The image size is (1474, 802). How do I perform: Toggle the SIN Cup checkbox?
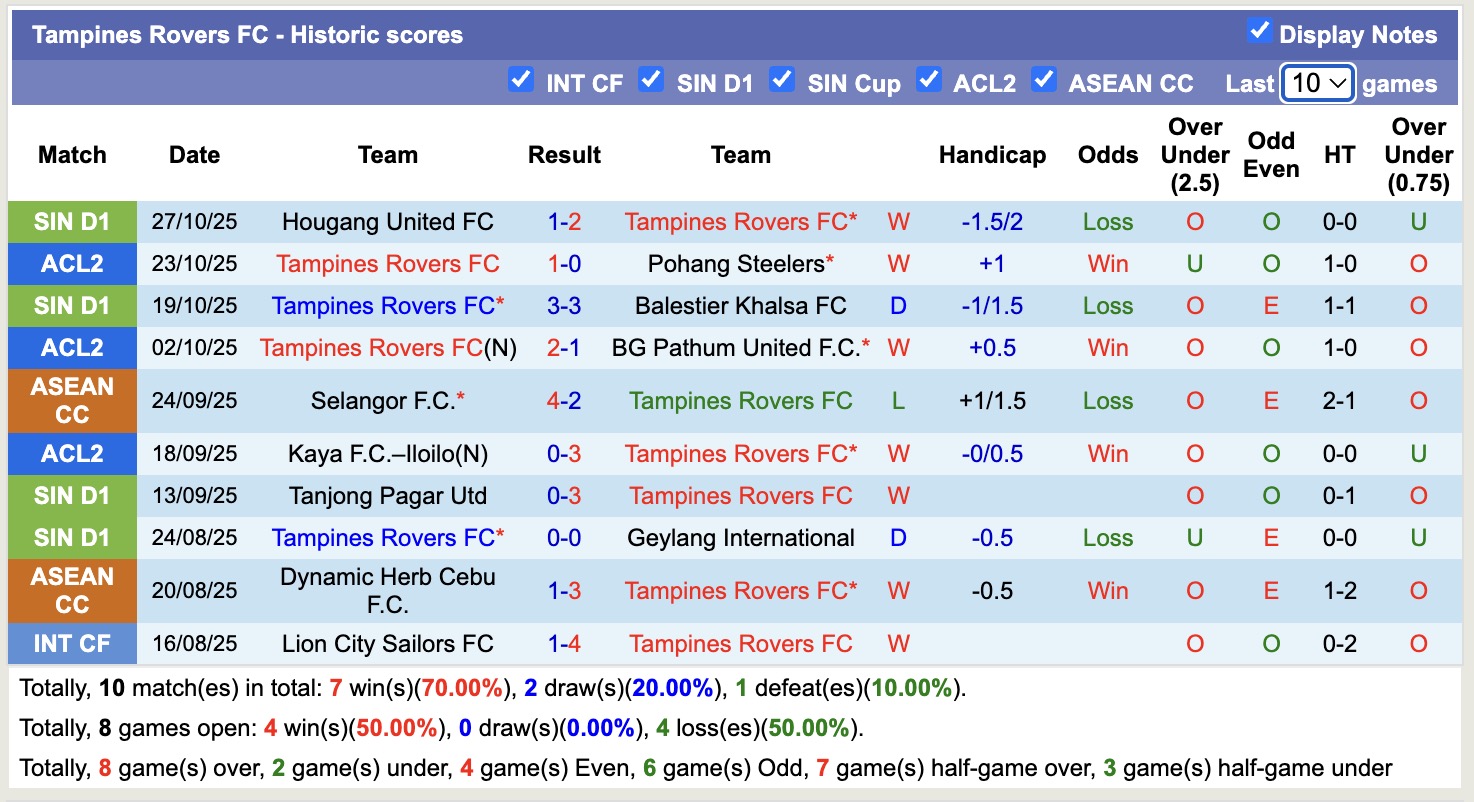[782, 80]
